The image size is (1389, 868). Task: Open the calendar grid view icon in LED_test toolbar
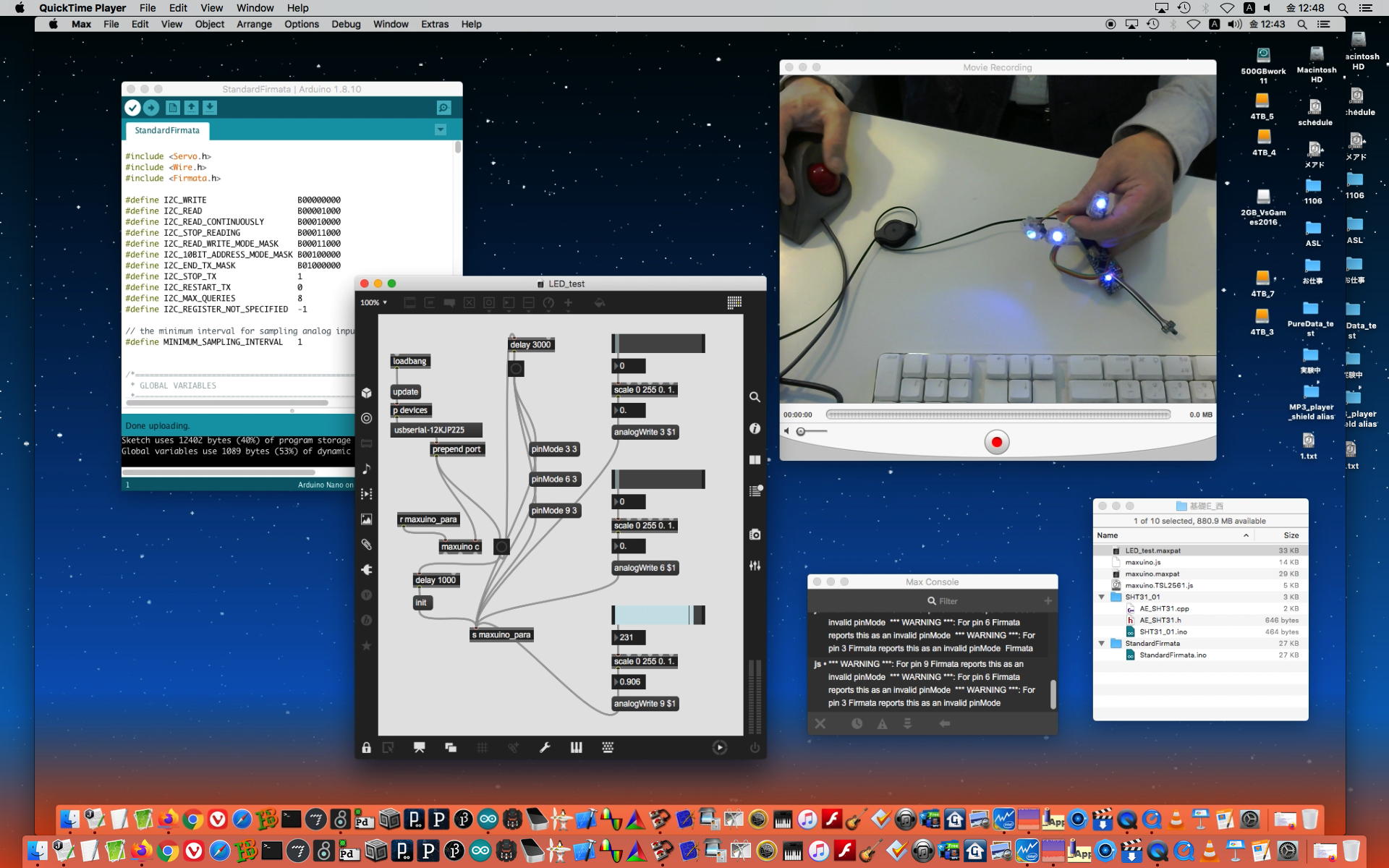pos(734,302)
